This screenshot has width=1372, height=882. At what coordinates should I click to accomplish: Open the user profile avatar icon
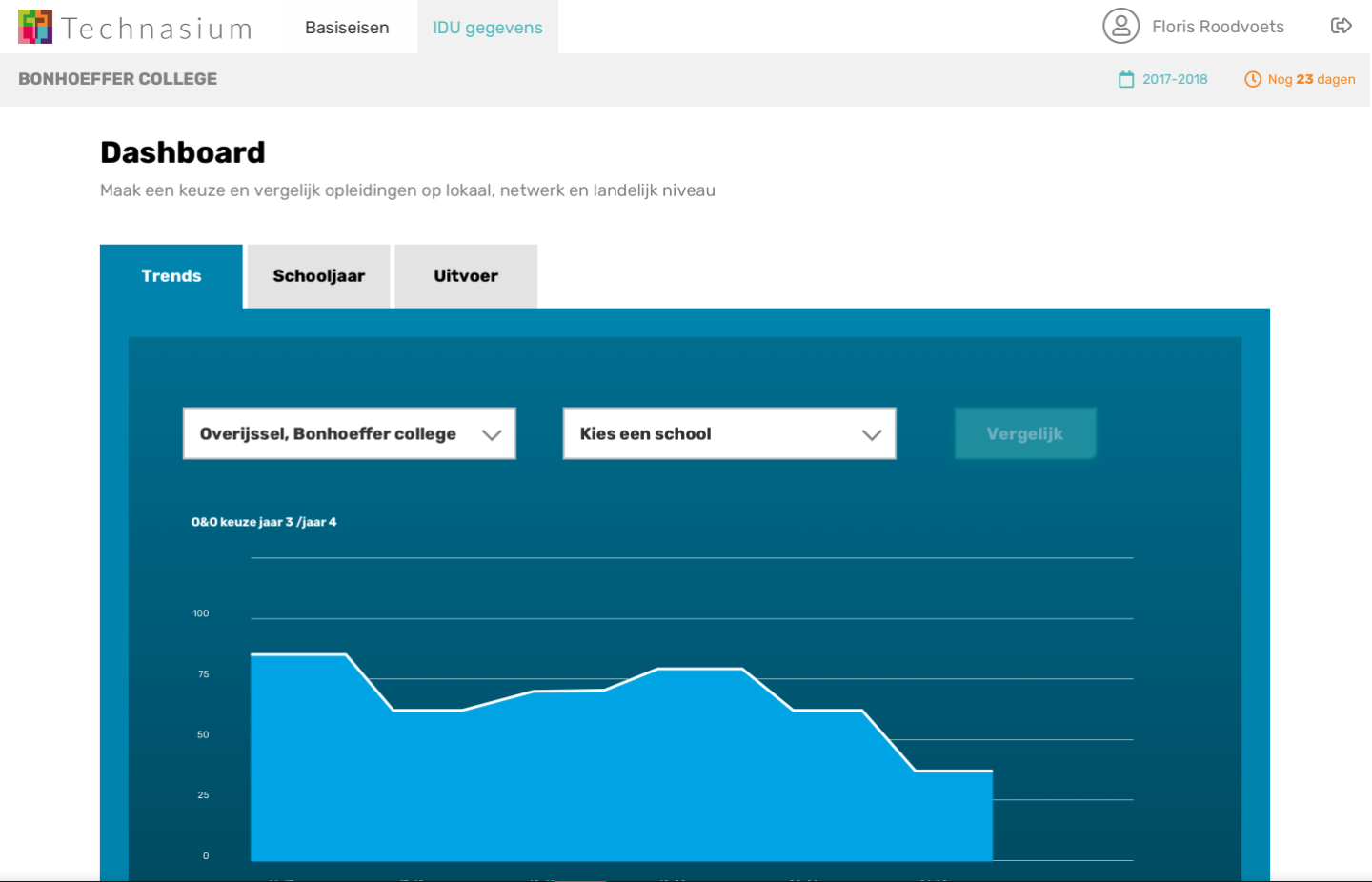[1120, 26]
